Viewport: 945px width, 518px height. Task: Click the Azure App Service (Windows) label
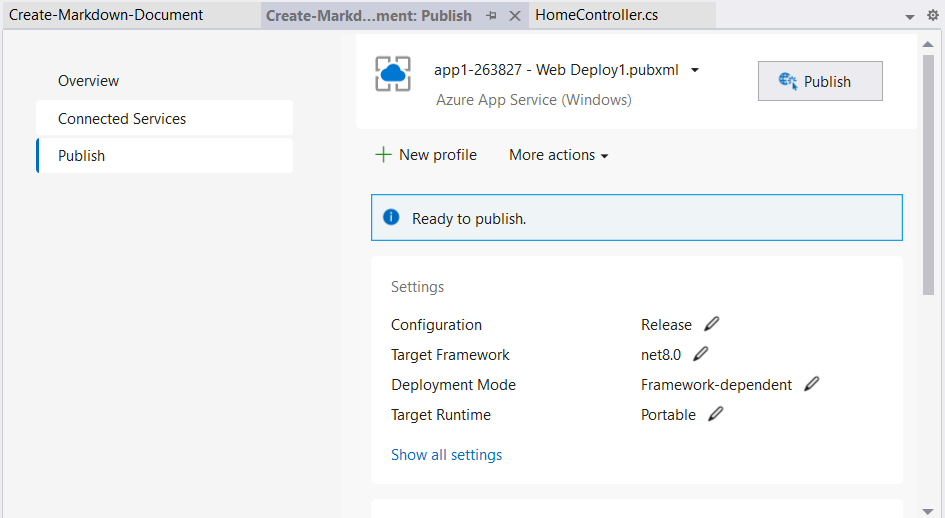coord(534,99)
